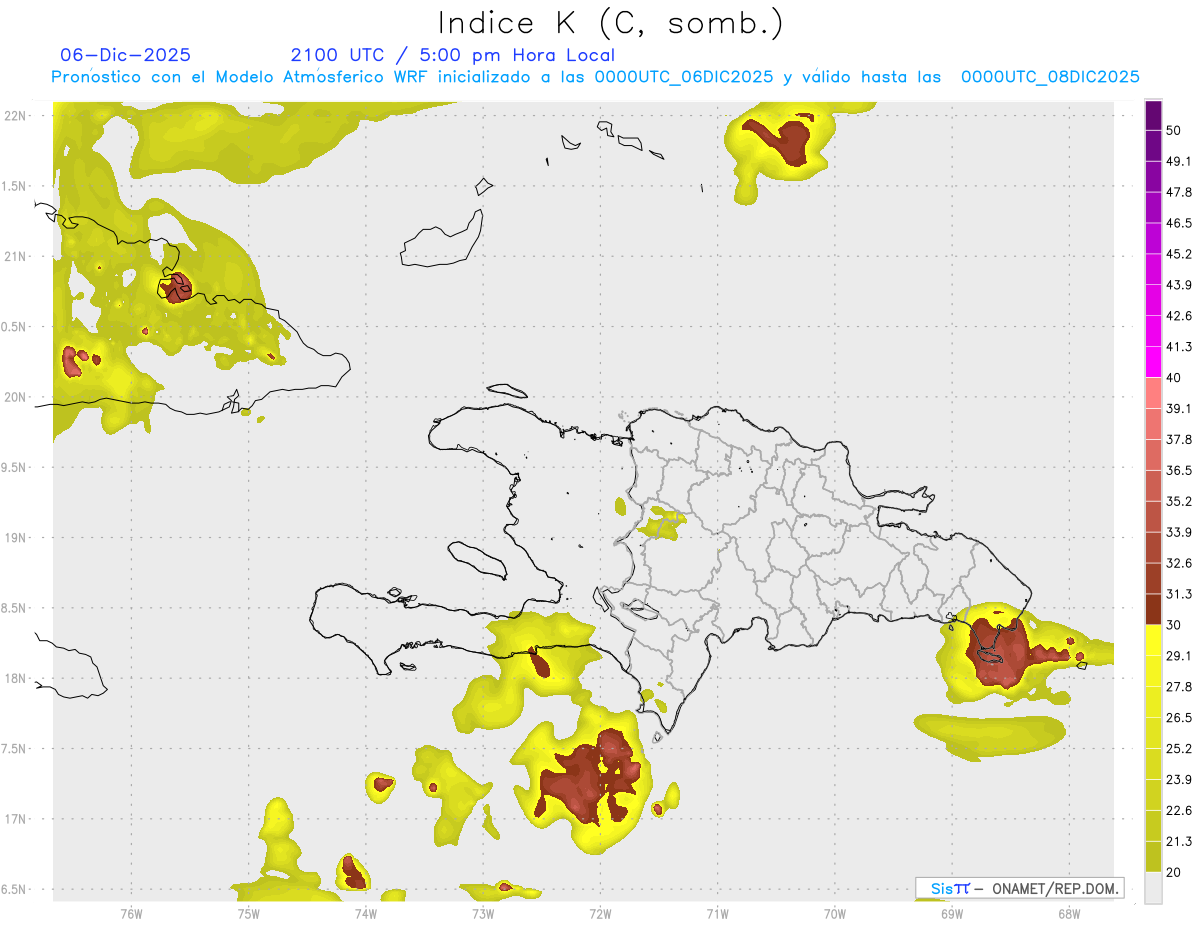1200x927 pixels.
Task: Click the legend value '47.8'
Action: pos(1179,192)
